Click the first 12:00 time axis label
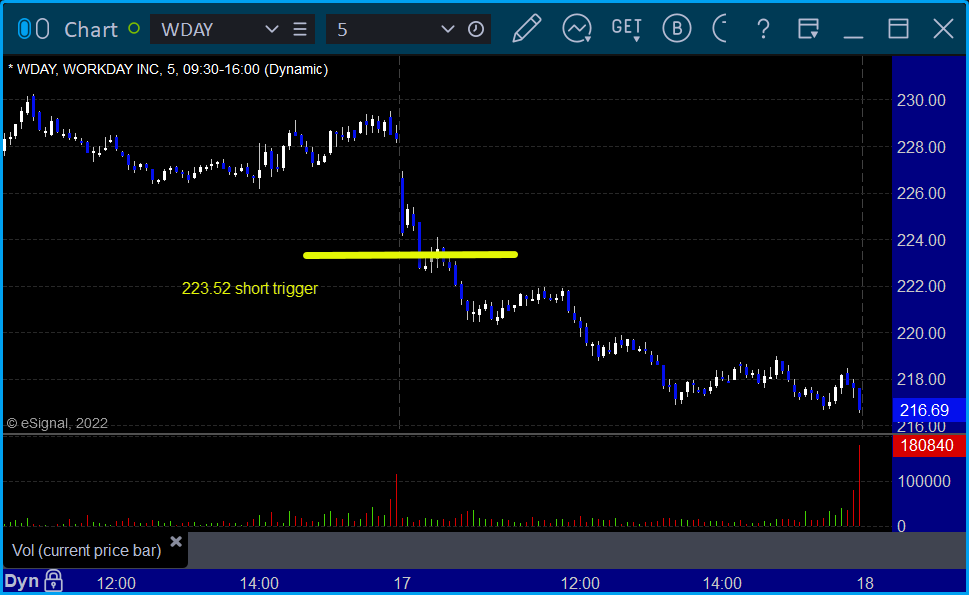The image size is (969, 595). (x=116, y=583)
